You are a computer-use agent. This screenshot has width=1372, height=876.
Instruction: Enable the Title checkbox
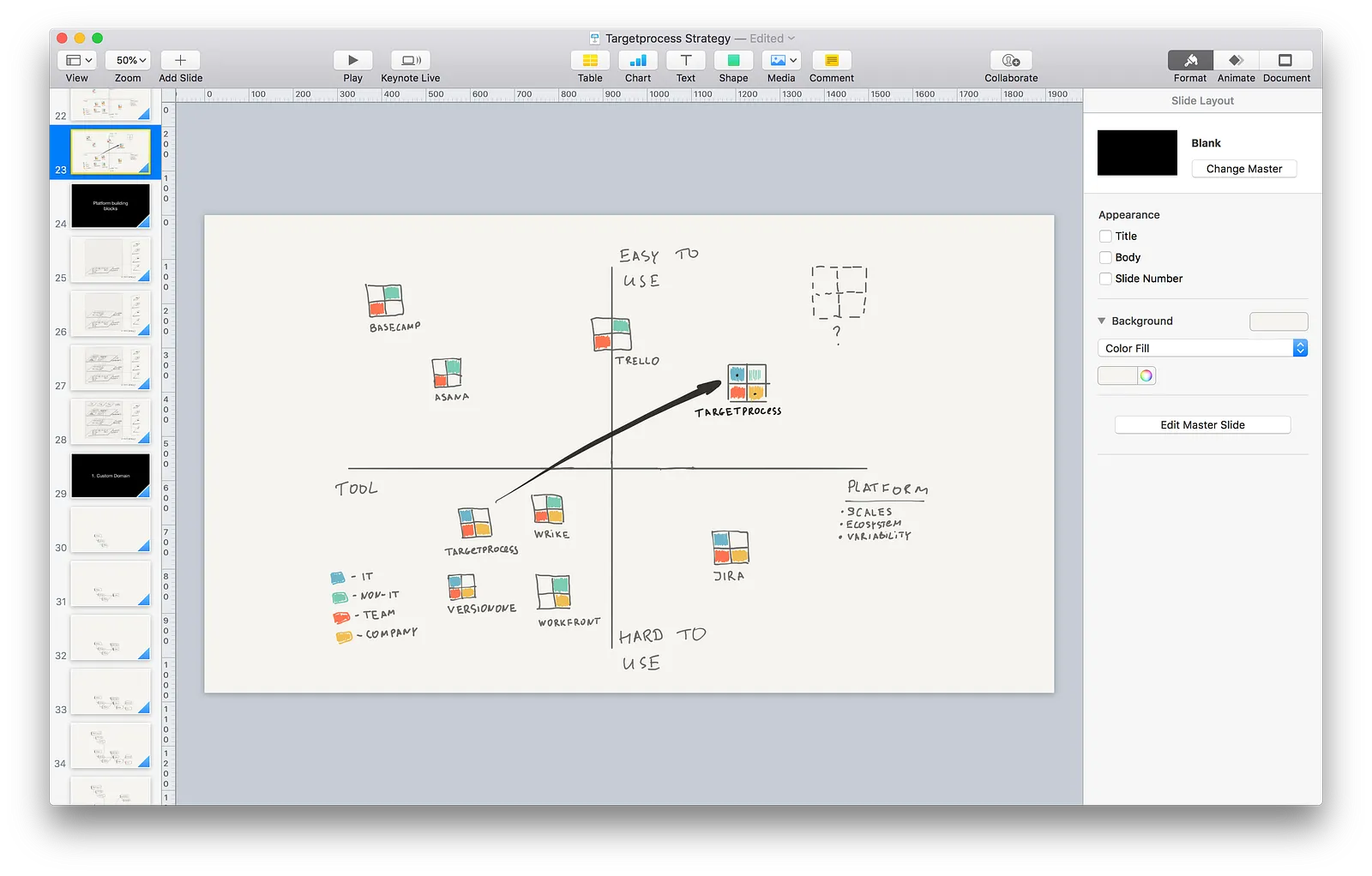click(x=1105, y=237)
